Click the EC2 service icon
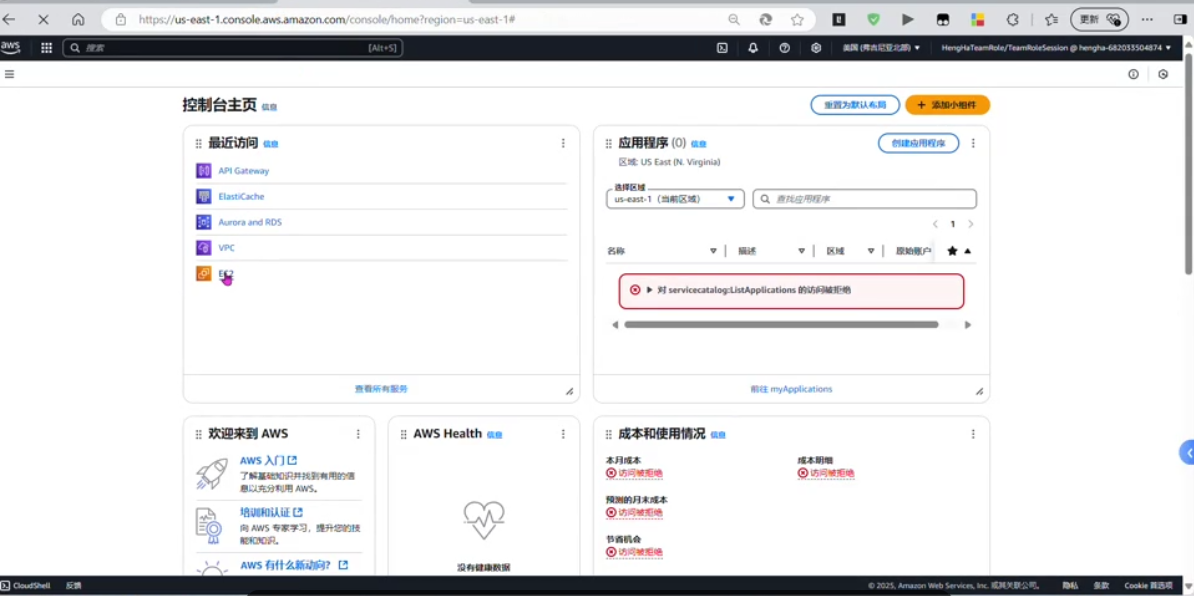1194x596 pixels. 203,273
